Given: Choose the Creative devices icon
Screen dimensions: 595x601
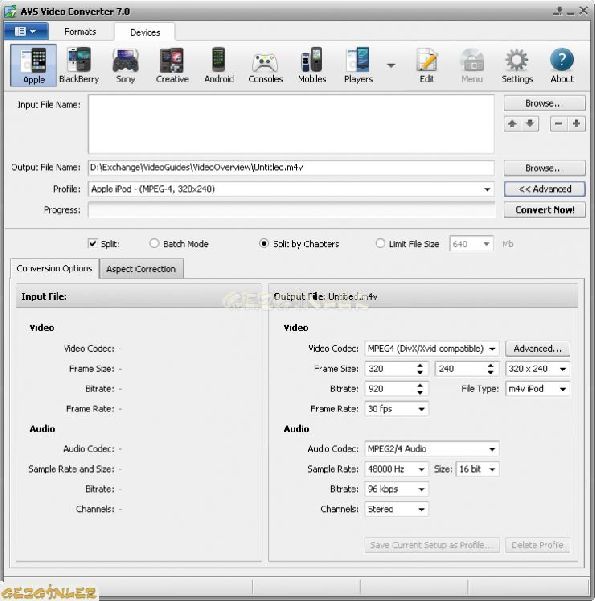Looking at the screenshot, I should point(172,65).
